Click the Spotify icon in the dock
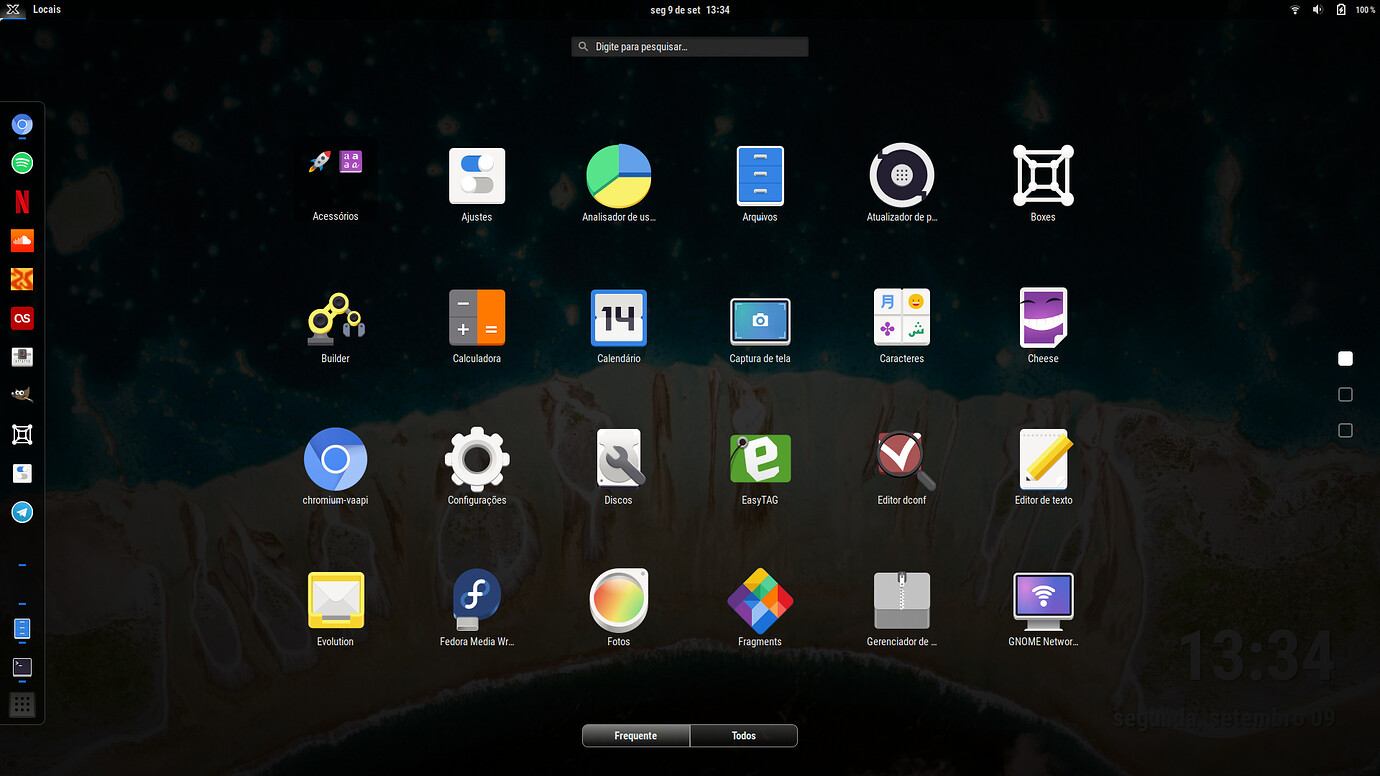The height and width of the screenshot is (776, 1380). 22,163
